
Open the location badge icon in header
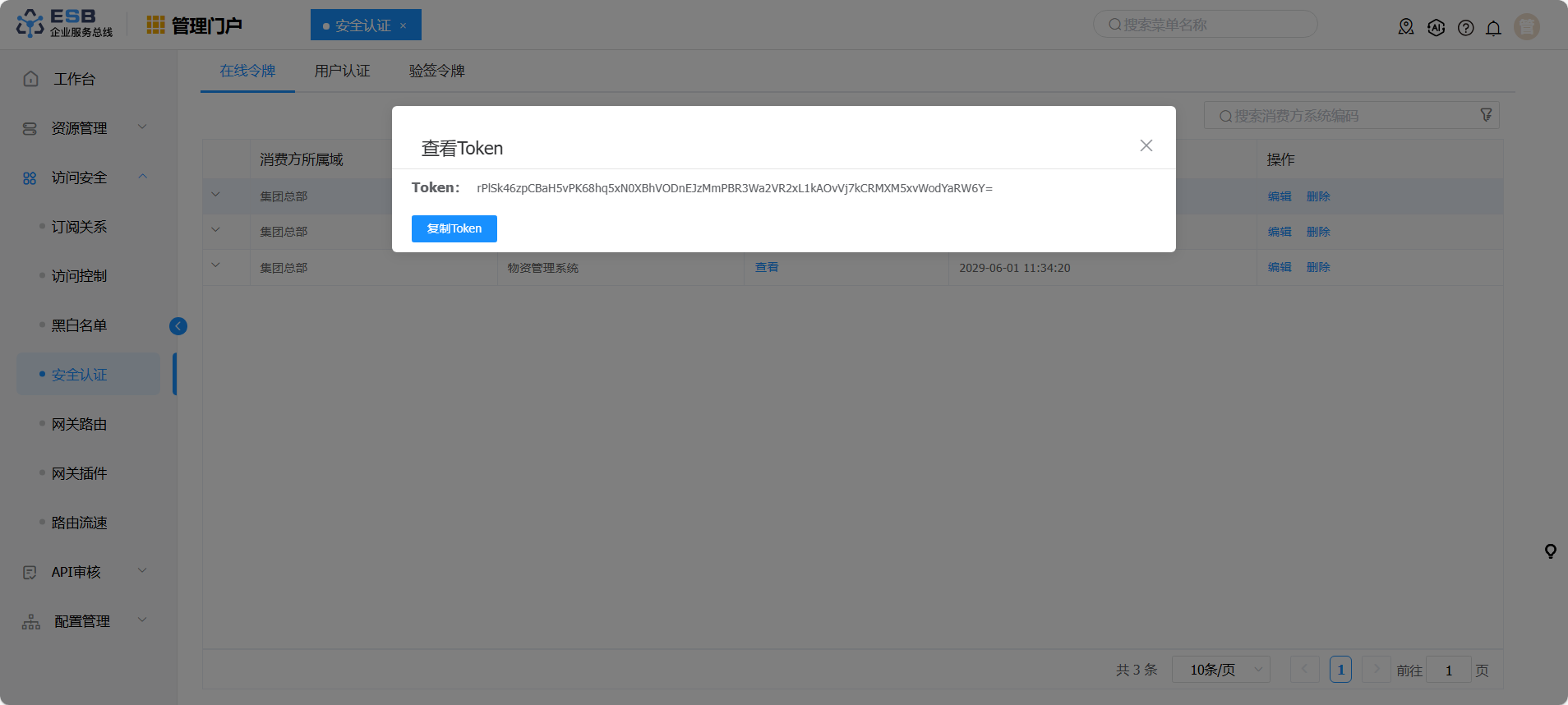(1406, 27)
